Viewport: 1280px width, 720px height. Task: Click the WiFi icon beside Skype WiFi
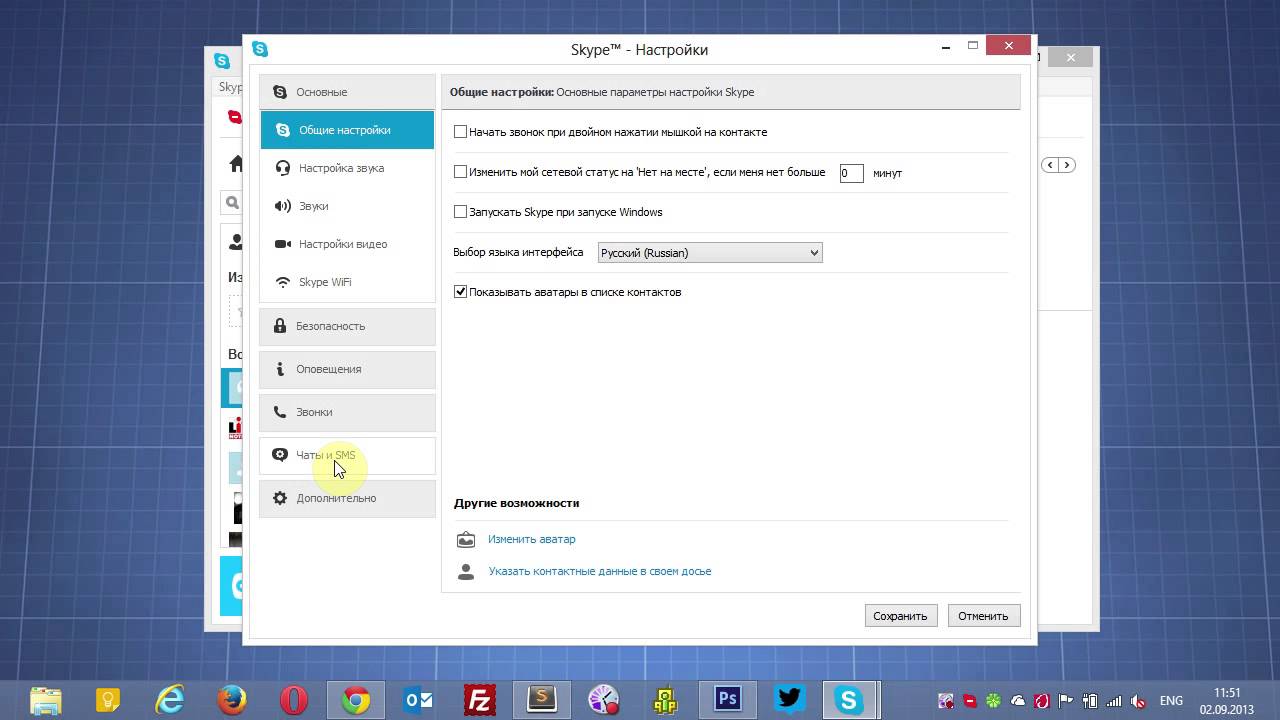(x=283, y=282)
